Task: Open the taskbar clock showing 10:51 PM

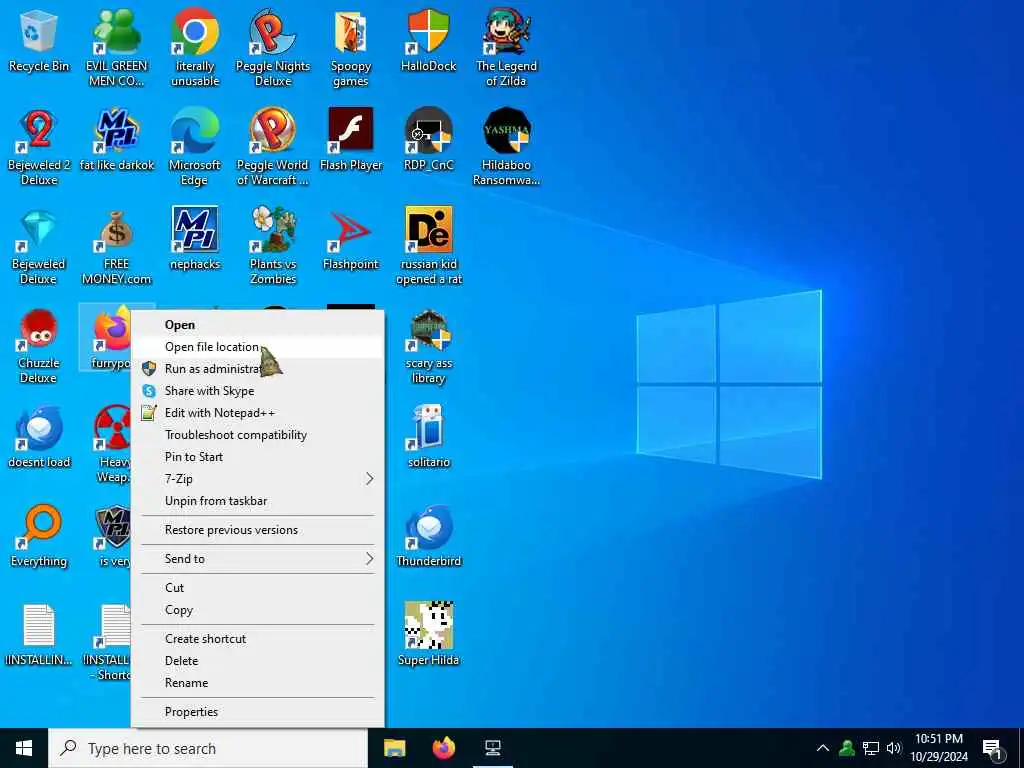Action: [939, 748]
